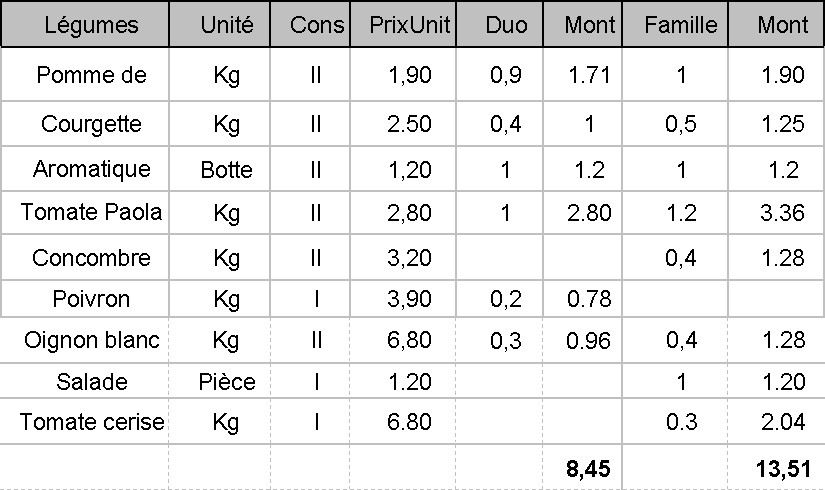Image resolution: width=825 pixels, height=490 pixels.
Task: Click the Aromatique cell
Action: pos(91,169)
